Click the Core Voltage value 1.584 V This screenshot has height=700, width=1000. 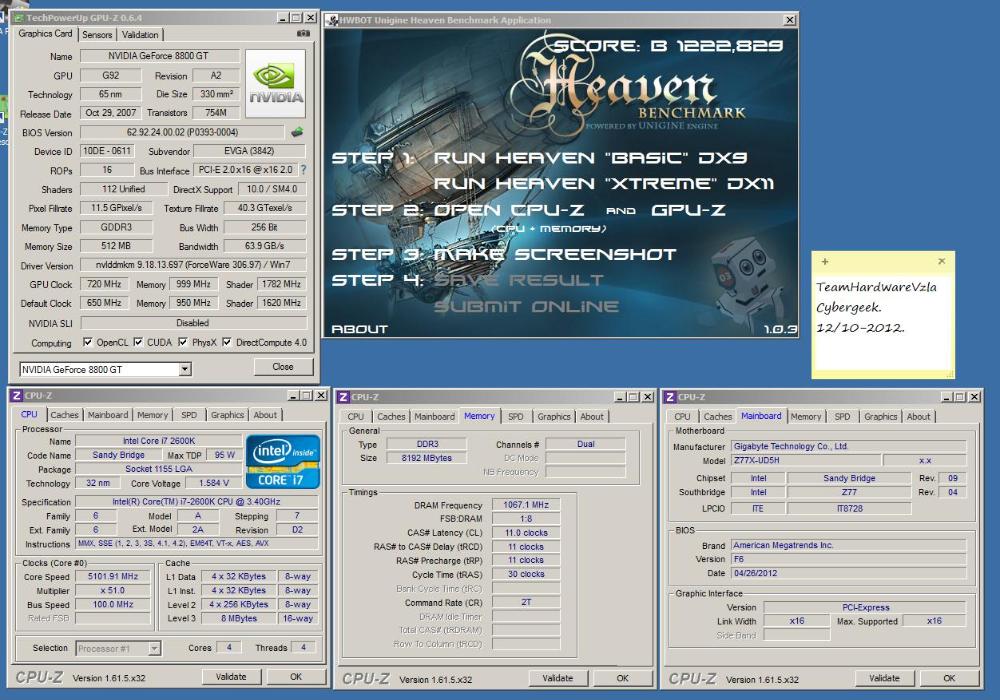[x=214, y=483]
